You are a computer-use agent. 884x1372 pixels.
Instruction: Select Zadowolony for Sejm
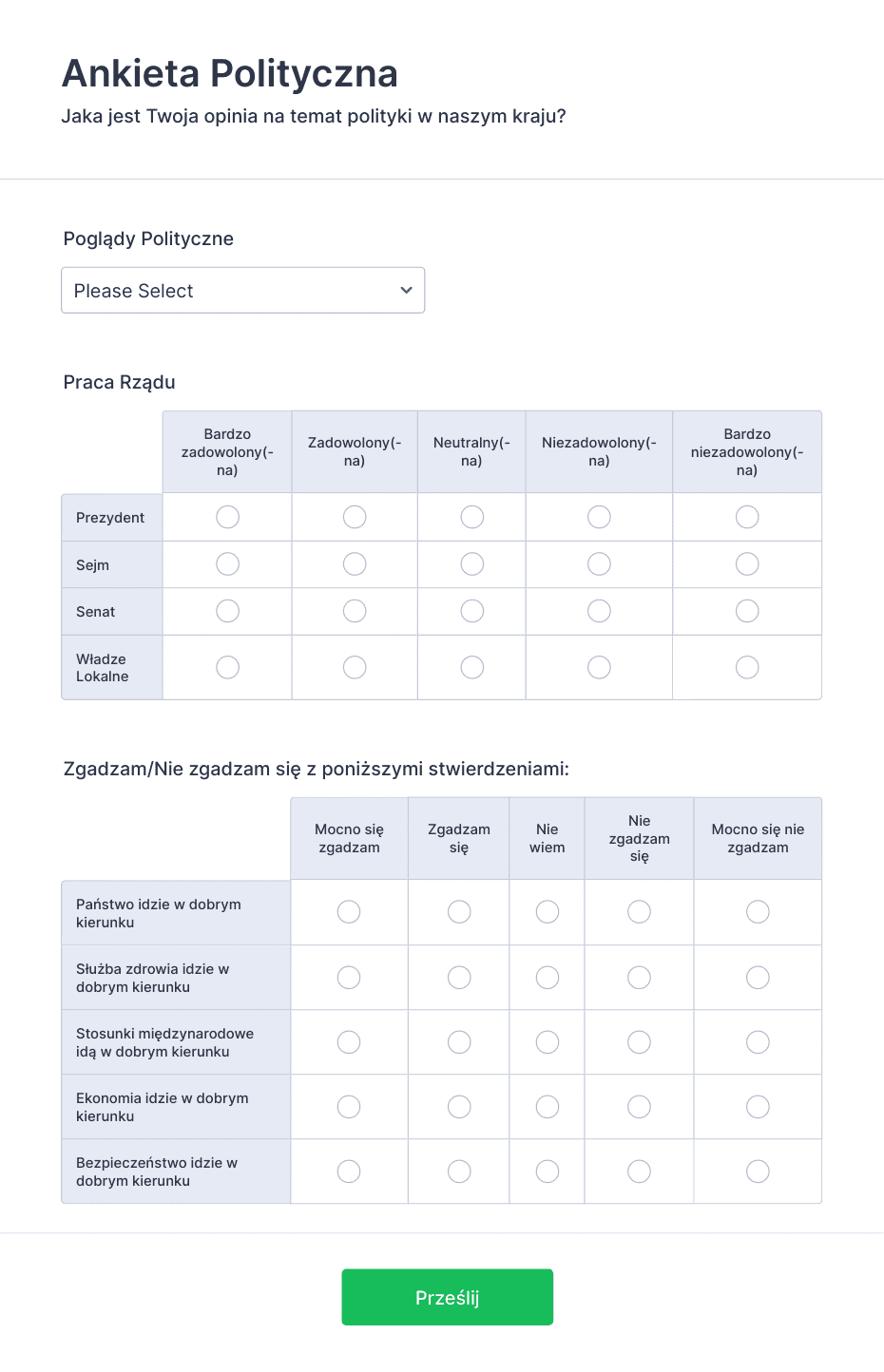(x=355, y=564)
